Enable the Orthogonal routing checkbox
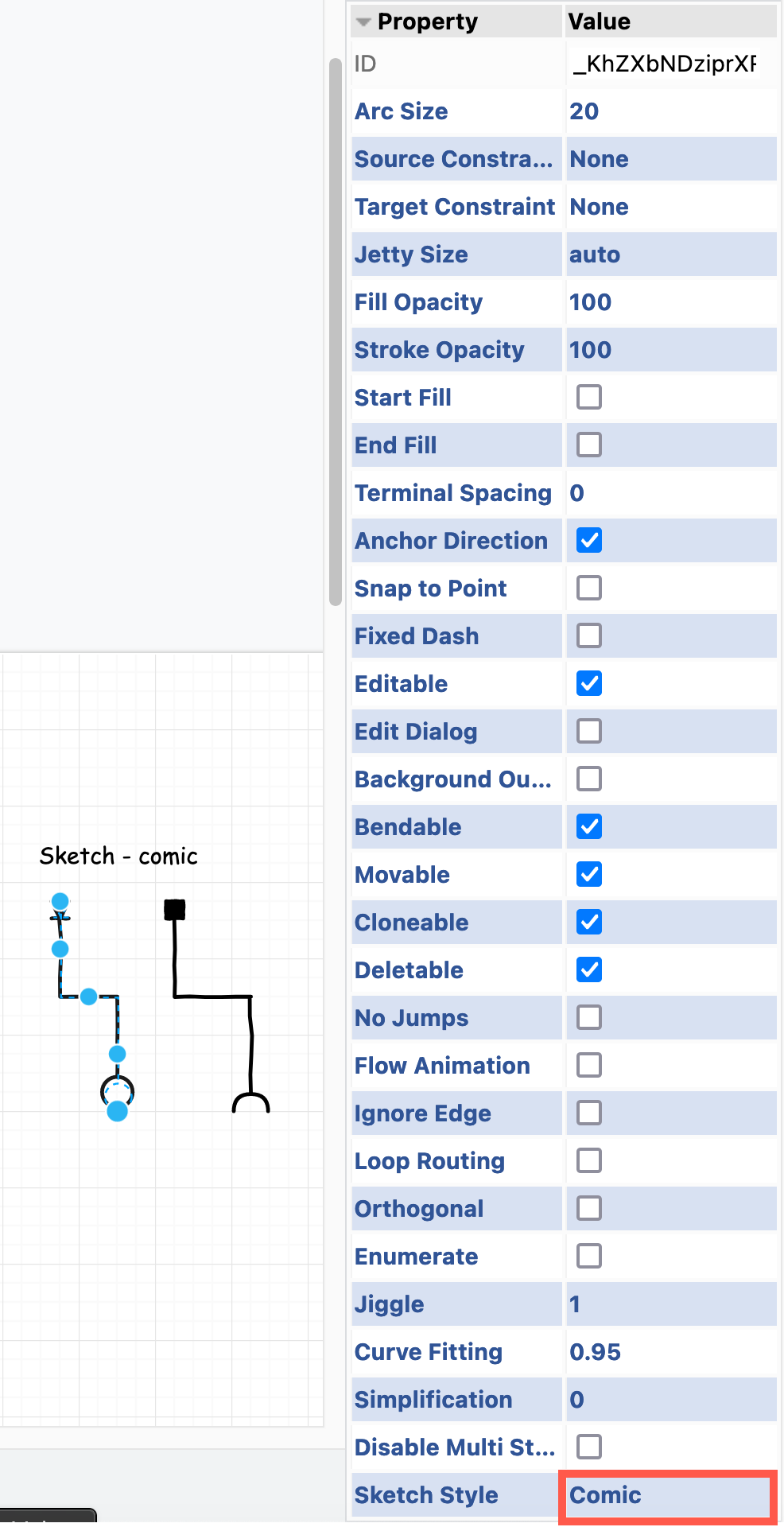The image size is (784, 1527). (x=588, y=1208)
